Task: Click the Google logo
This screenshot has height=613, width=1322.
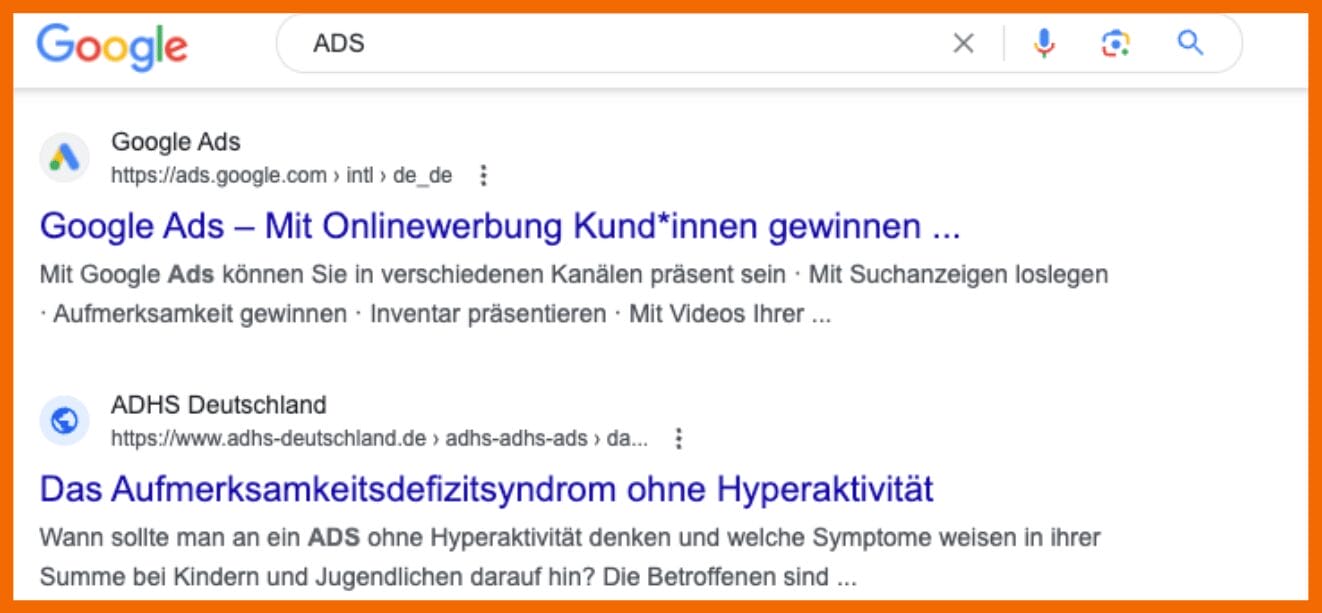Action: tap(112, 45)
